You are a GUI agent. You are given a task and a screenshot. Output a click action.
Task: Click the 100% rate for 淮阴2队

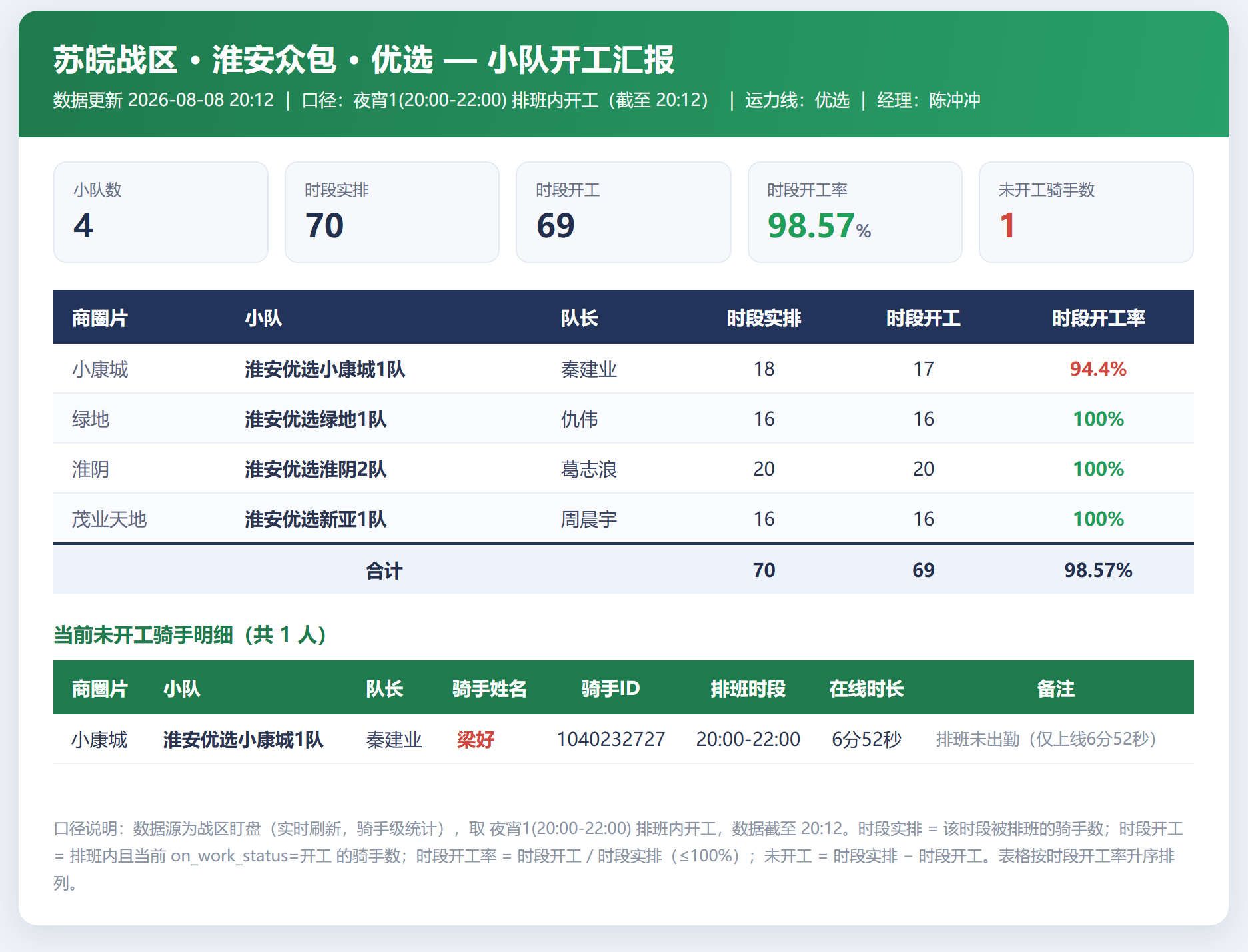tap(1098, 469)
